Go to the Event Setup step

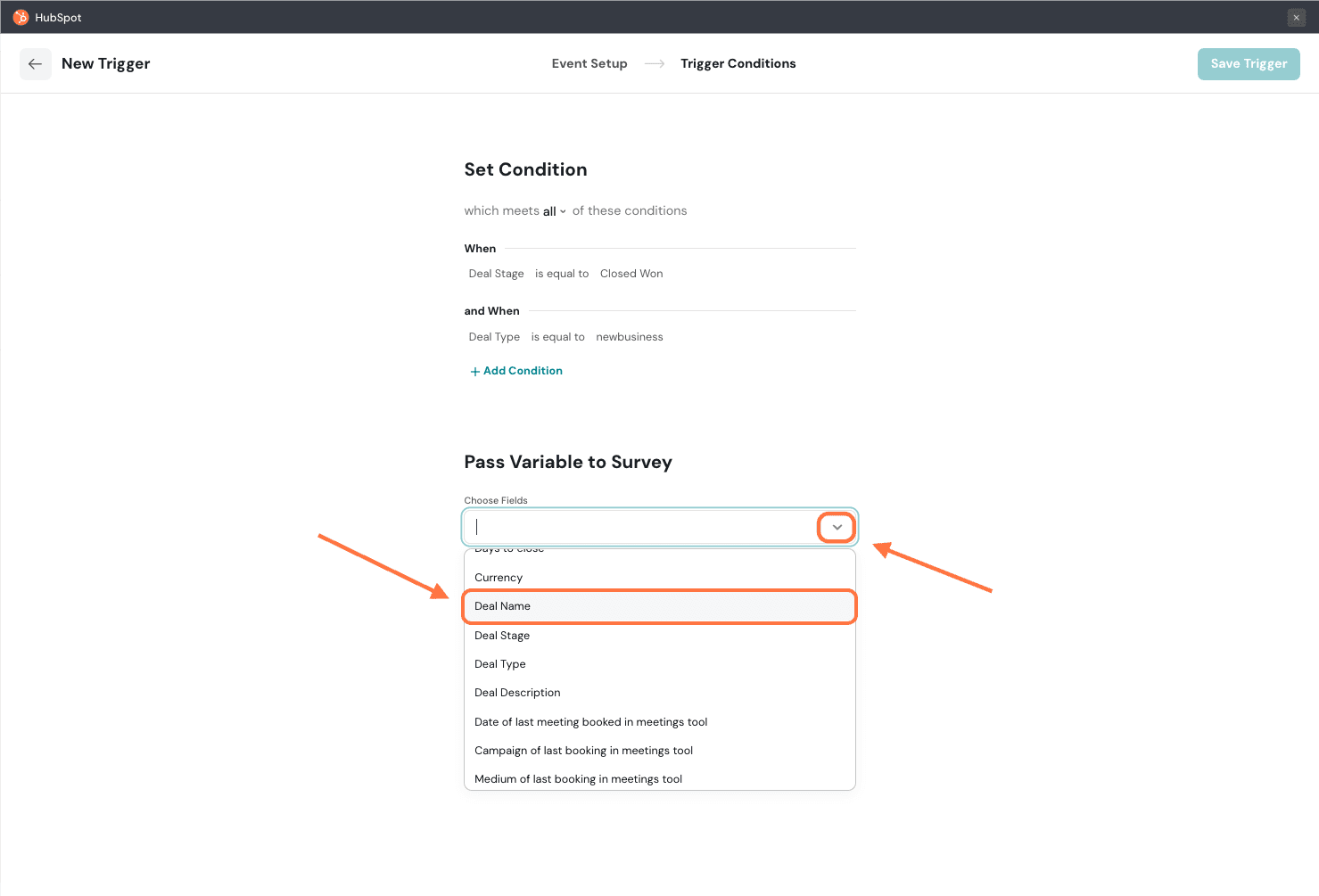tap(589, 64)
